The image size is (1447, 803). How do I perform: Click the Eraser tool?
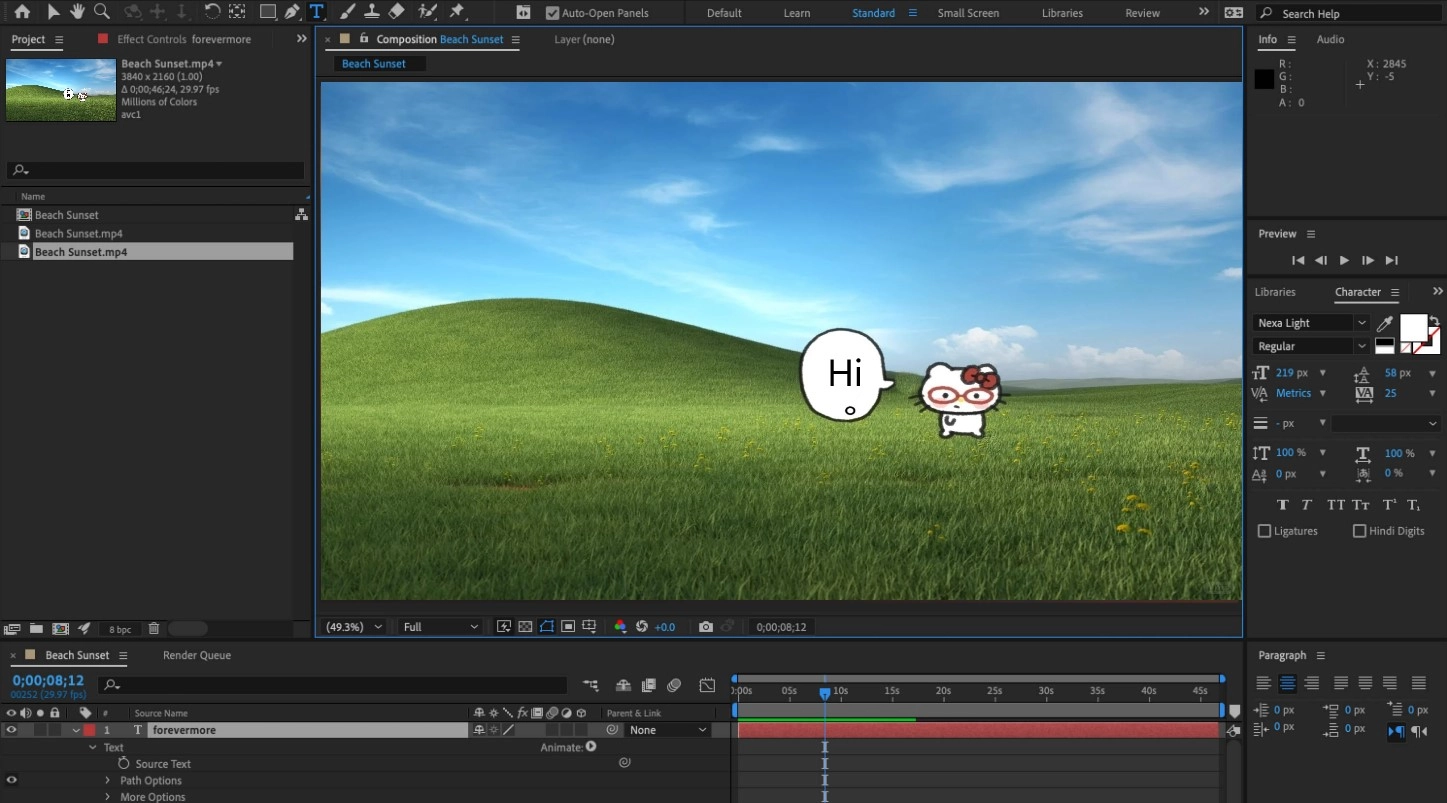pyautogui.click(x=396, y=12)
